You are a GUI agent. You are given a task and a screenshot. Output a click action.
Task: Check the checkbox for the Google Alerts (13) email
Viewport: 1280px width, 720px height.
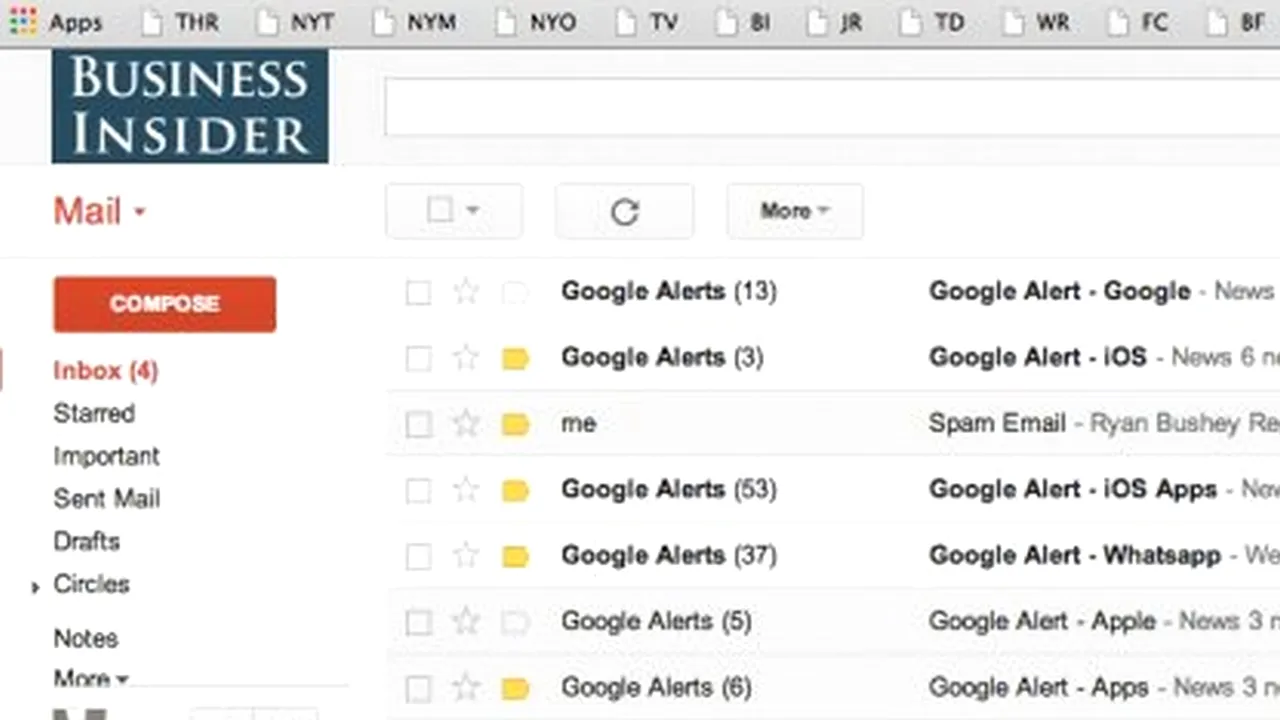(x=418, y=292)
